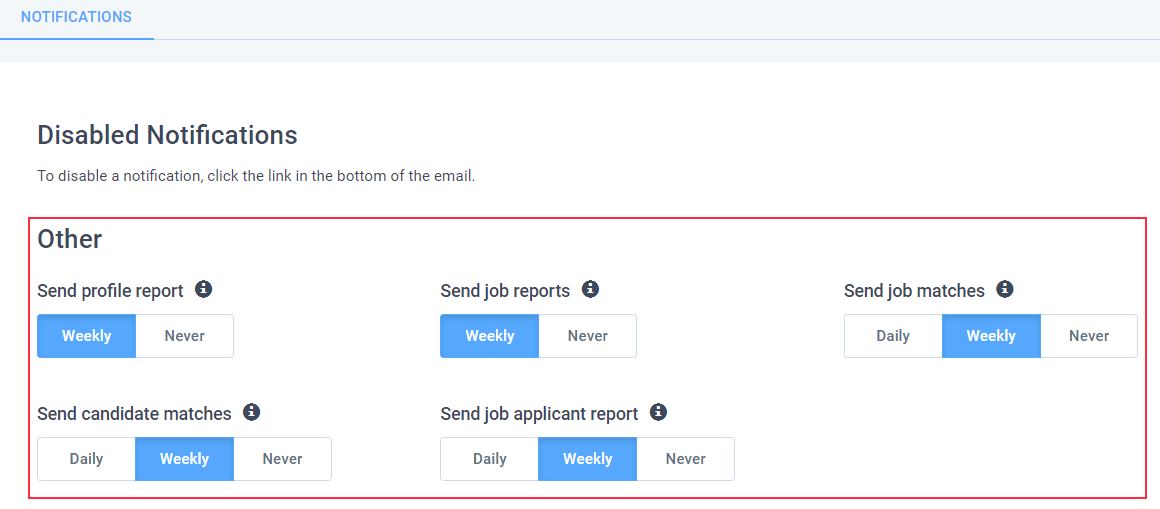Choose Weekly for candidate matches
This screenshot has height=509, width=1160.
(185, 459)
